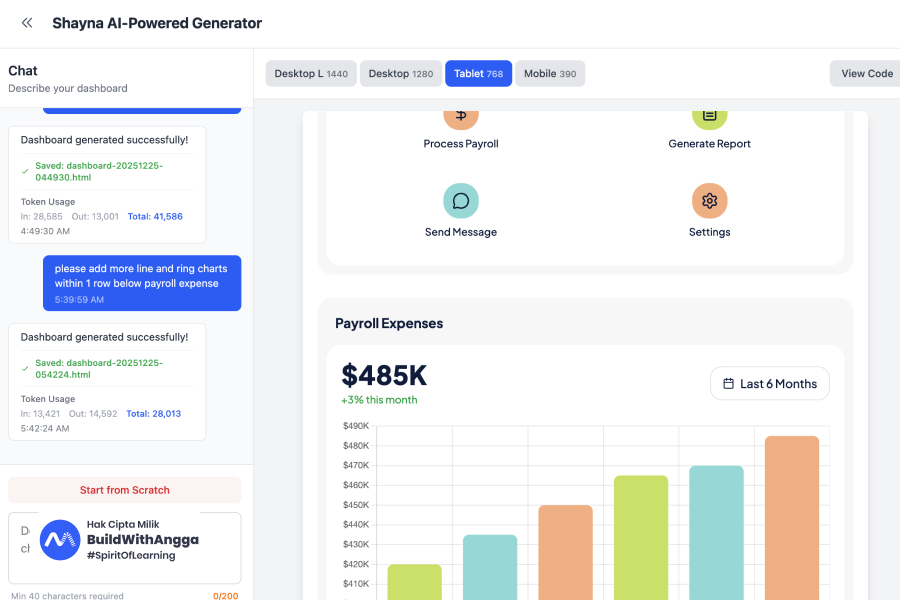This screenshot has height=600, width=900.
Task: Click the blue 'add more line and ring charts' message
Action: [141, 283]
